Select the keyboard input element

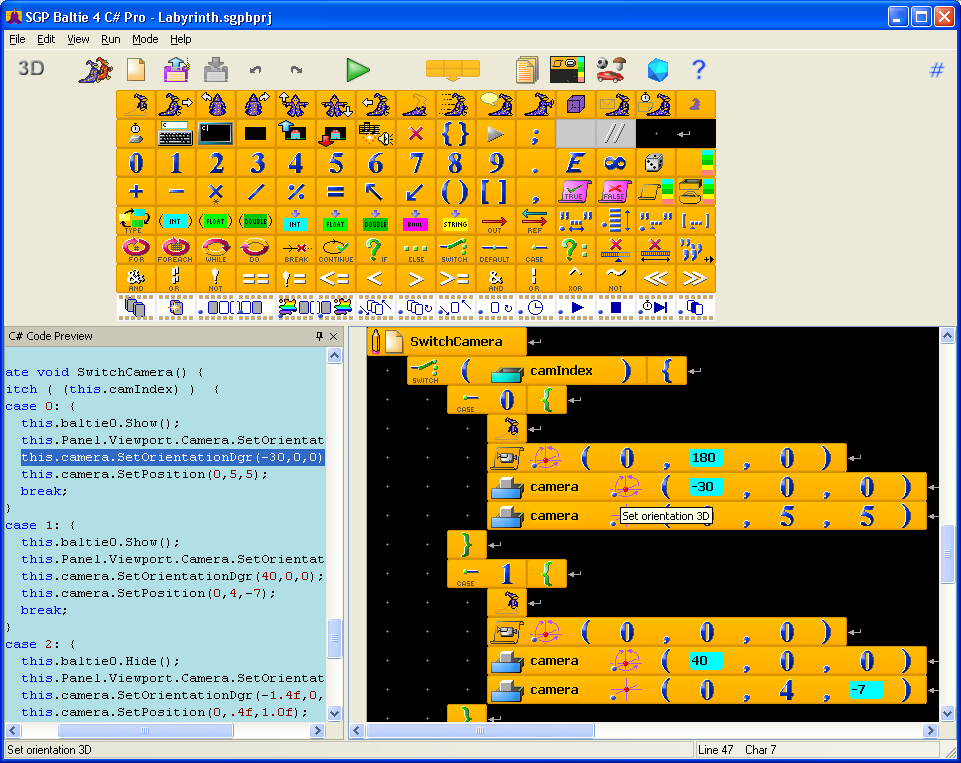175,134
